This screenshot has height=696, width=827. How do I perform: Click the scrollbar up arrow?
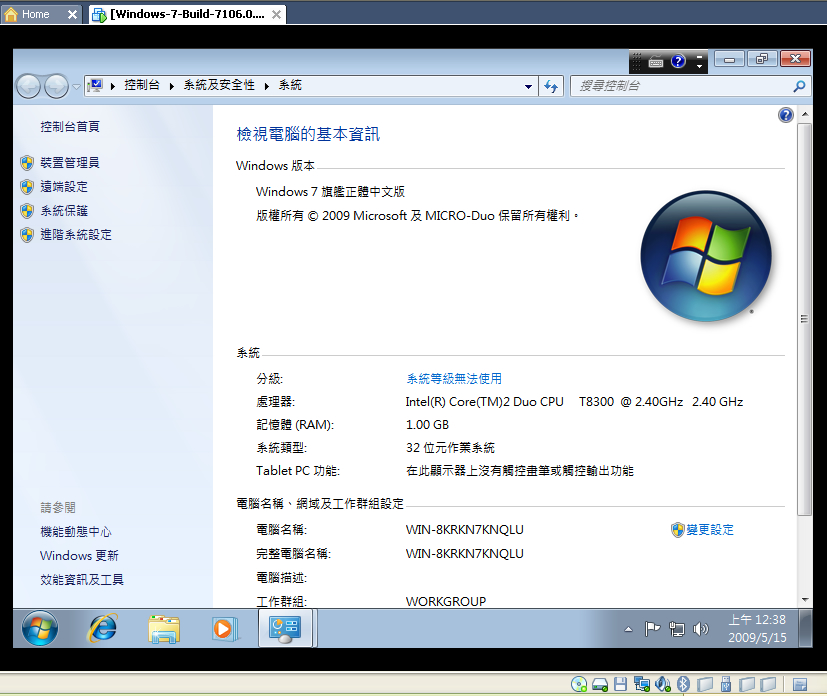(805, 114)
